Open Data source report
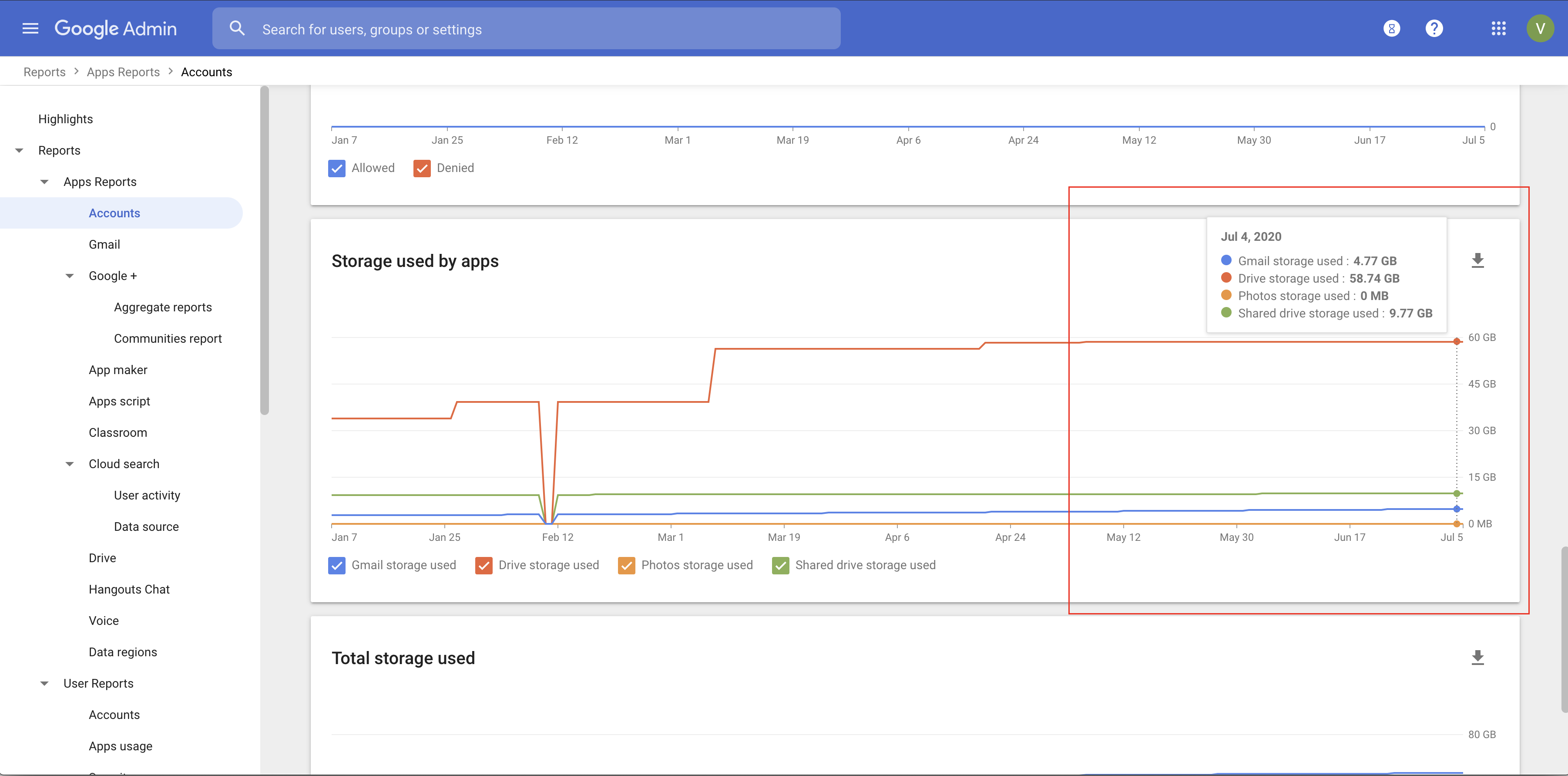Viewport: 1568px width, 776px height. 146,527
